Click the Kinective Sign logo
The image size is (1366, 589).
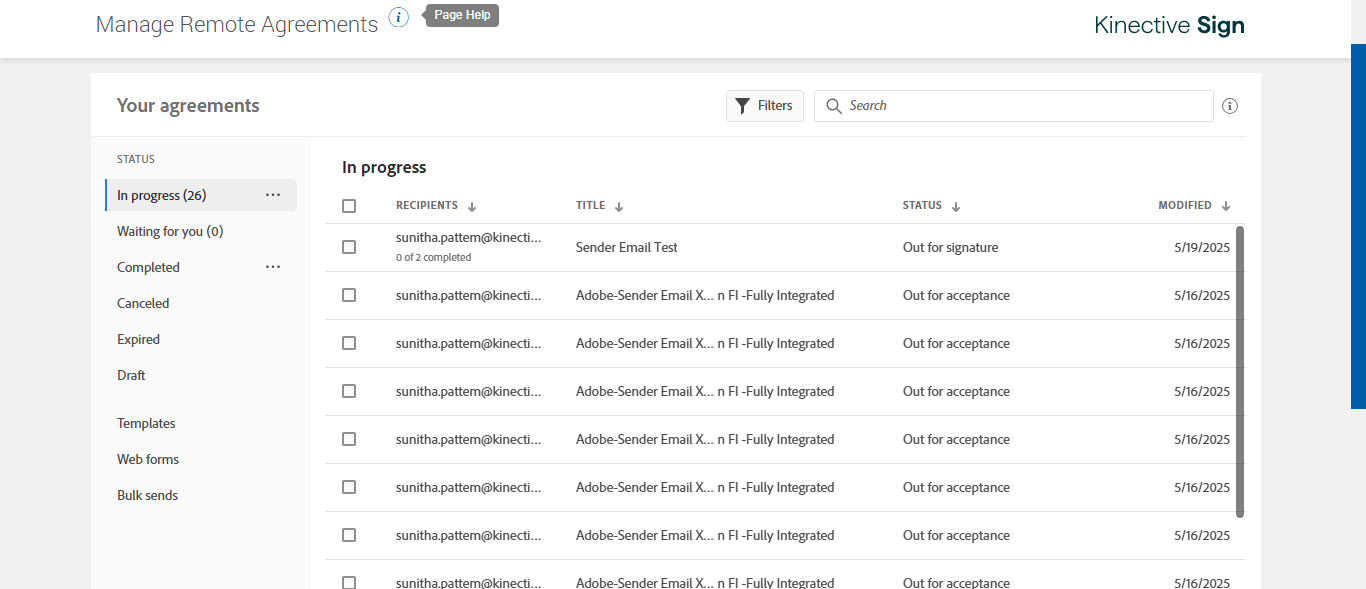[x=1169, y=25]
